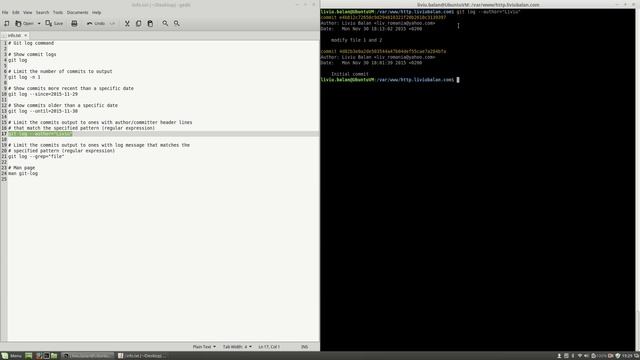Click the second commit hash in terminal
Screen dimensions: 640x360
(x=393, y=51)
